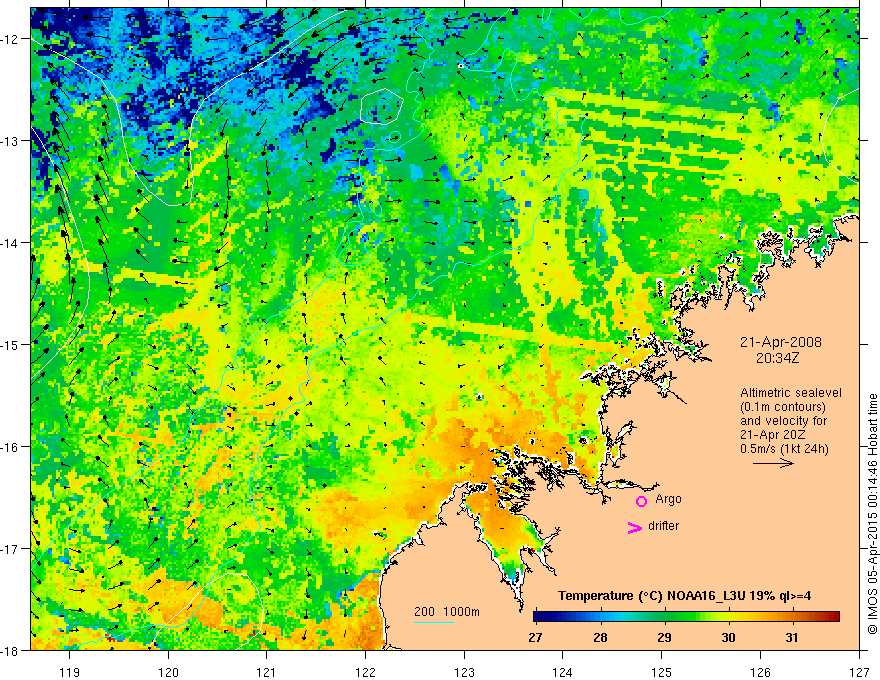Screen dimensions: 880x680
Task: Click the colorbar tick label '31'
Action: [x=792, y=638]
